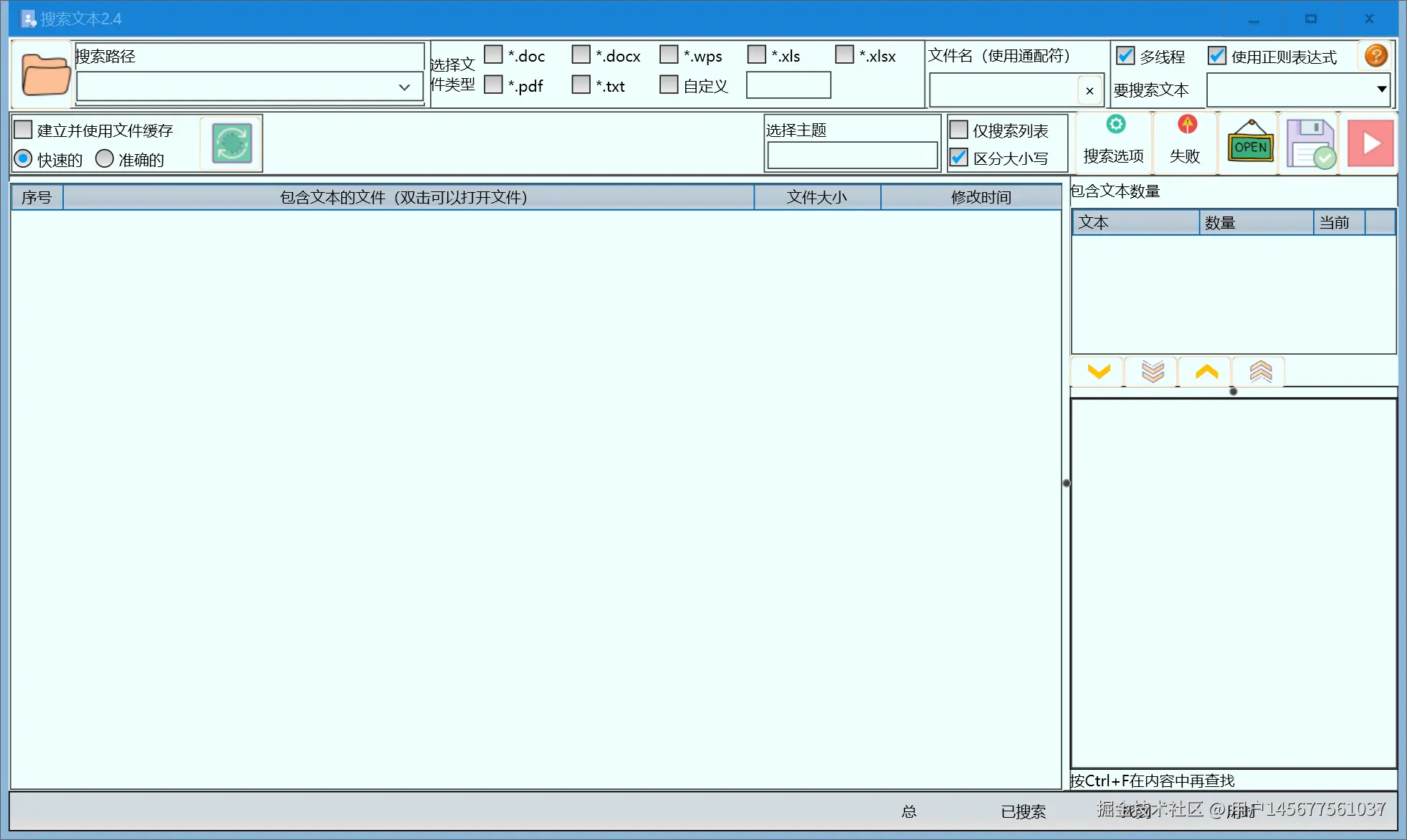This screenshot has height=840, width=1407.
Task: Click the orange help question mark icon
Action: 1375,56
